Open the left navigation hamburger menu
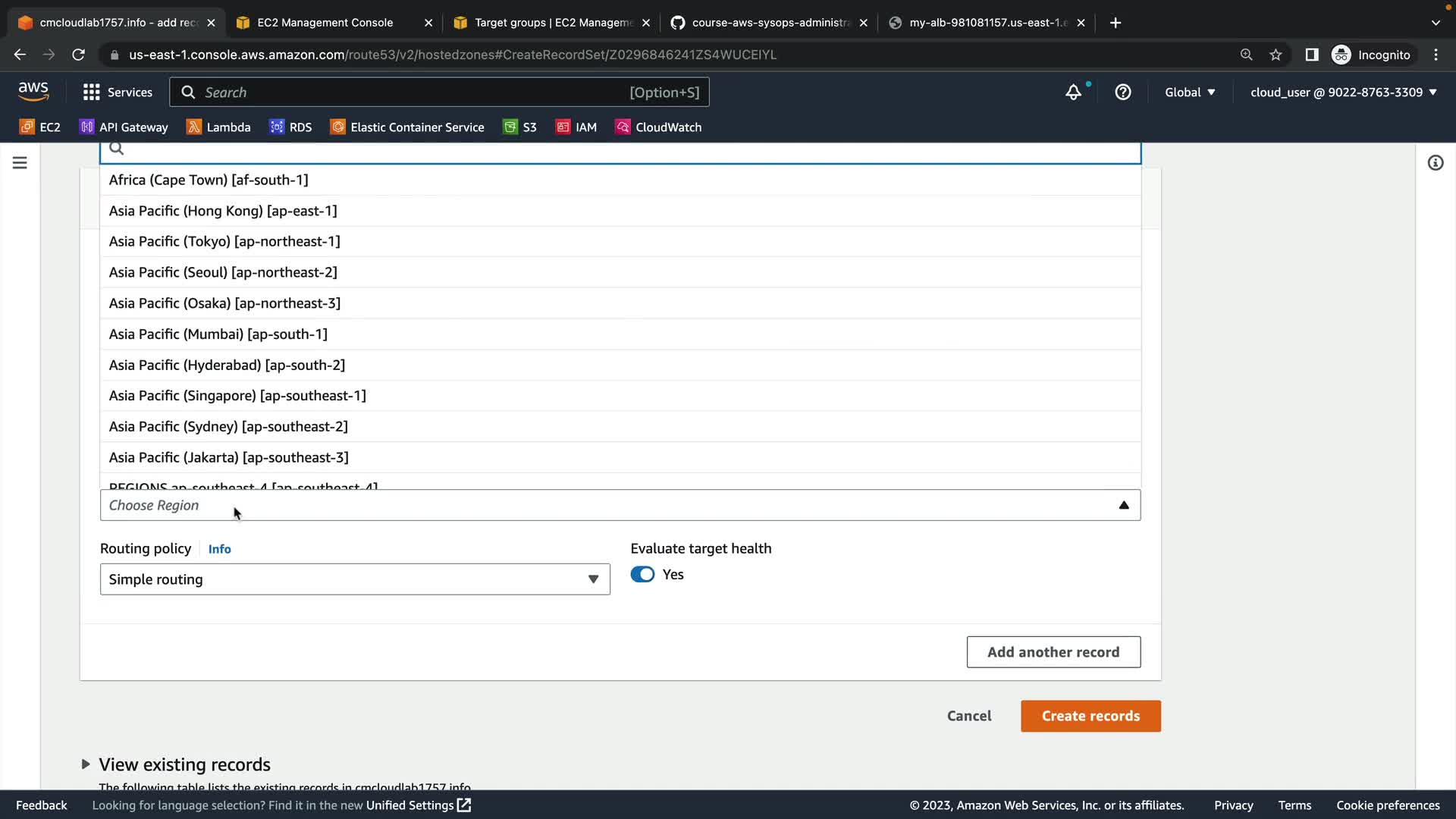The height and width of the screenshot is (819, 1456). [20, 163]
